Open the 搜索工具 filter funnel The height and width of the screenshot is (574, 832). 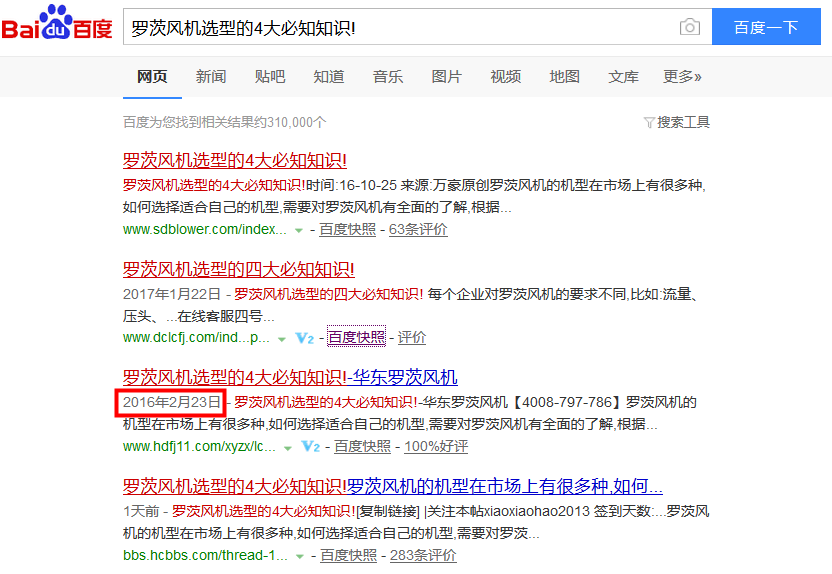tap(650, 122)
